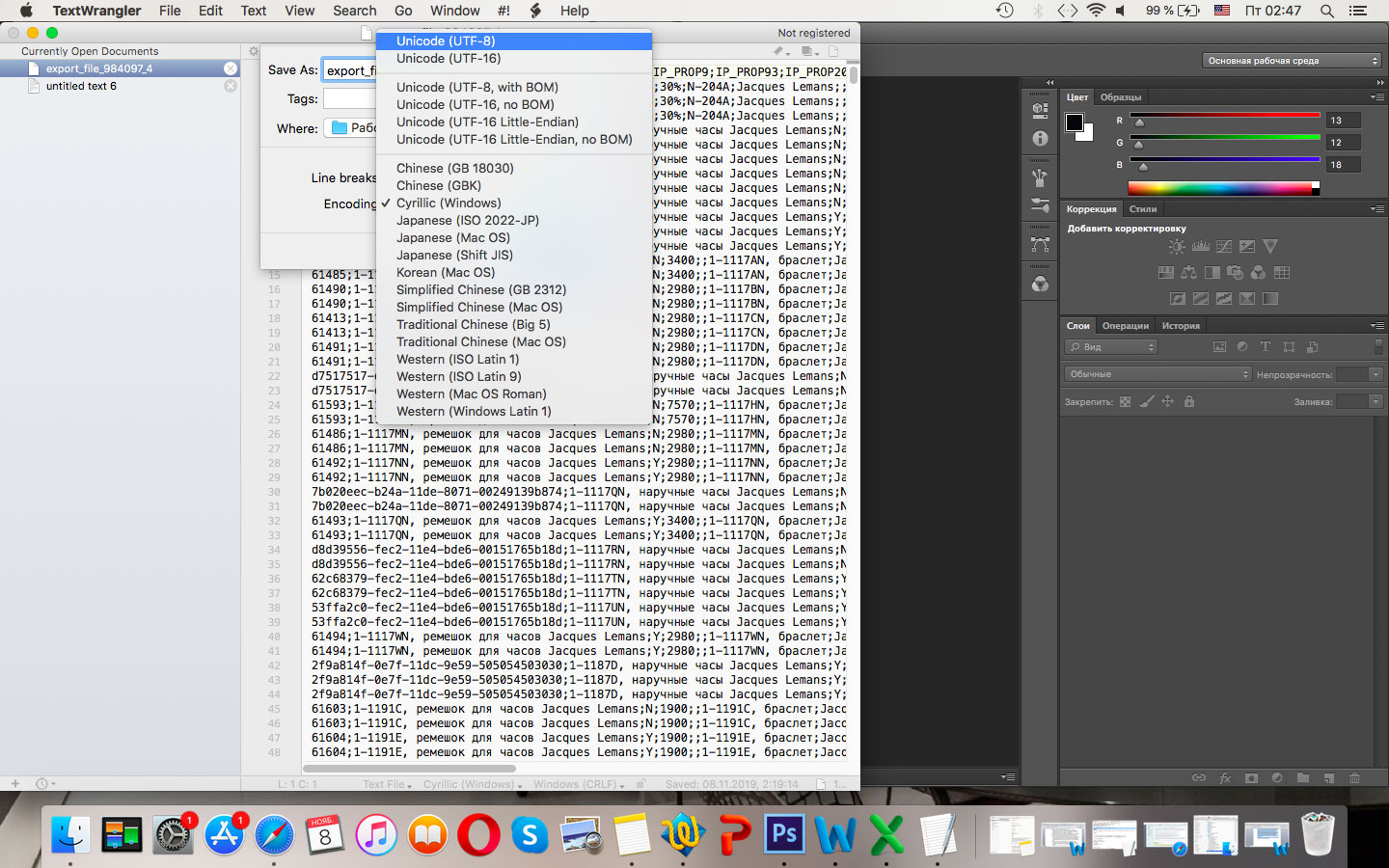Add a Channel Mixer adjustment
The height and width of the screenshot is (868, 1389).
pos(1258,273)
